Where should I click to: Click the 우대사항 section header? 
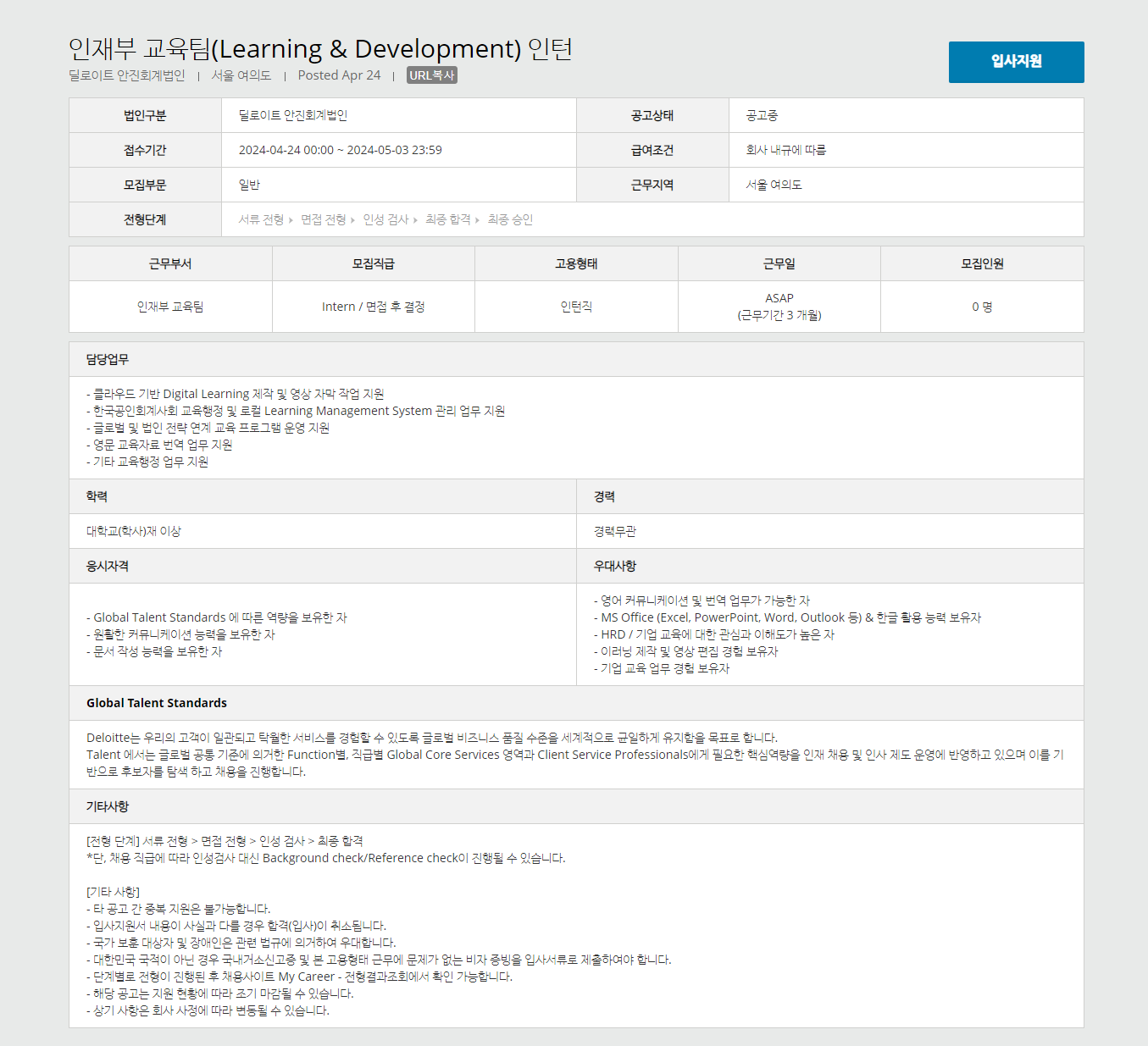coord(830,566)
